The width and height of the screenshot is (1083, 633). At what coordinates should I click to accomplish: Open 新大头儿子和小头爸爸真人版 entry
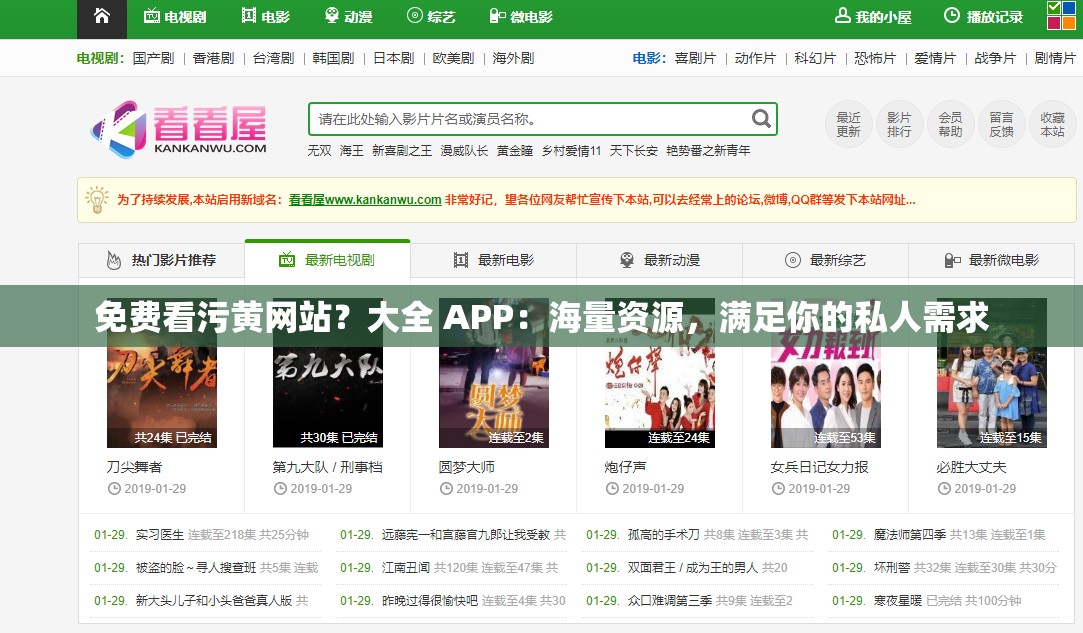coord(213,601)
